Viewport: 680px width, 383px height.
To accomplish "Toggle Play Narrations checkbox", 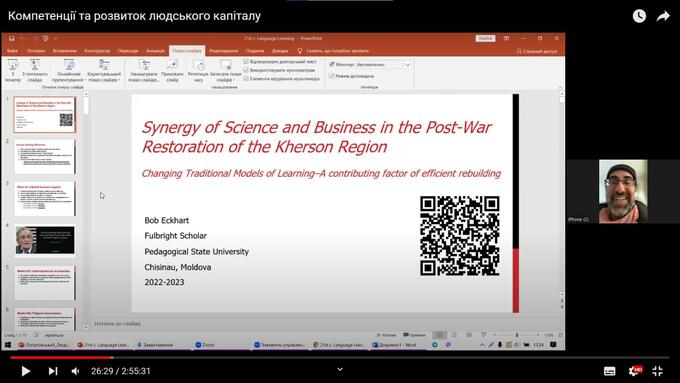I will click(246, 62).
